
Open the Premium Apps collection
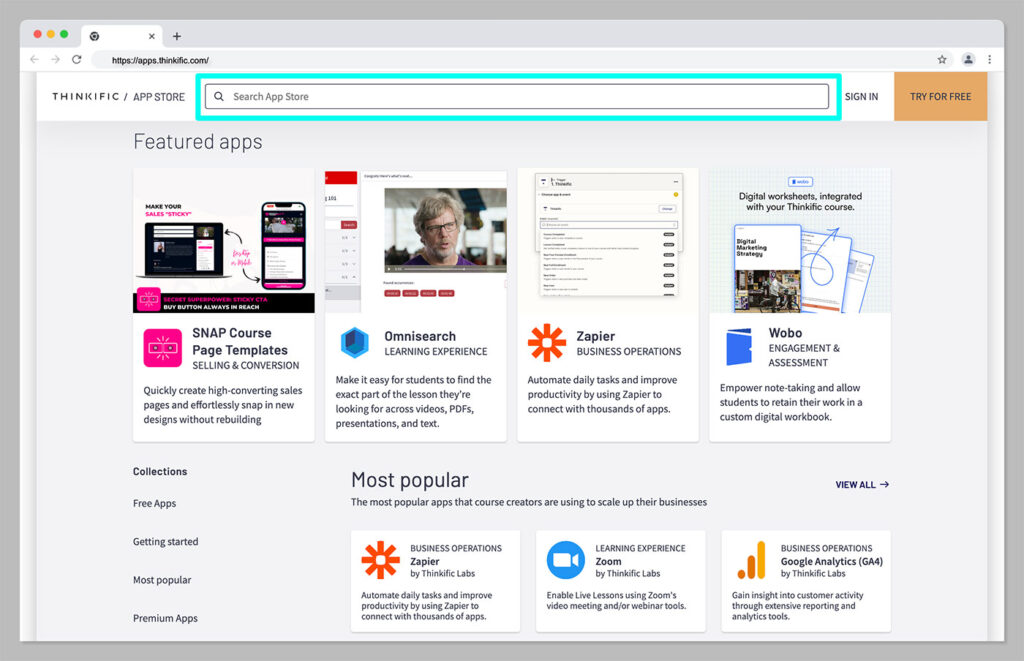click(165, 618)
